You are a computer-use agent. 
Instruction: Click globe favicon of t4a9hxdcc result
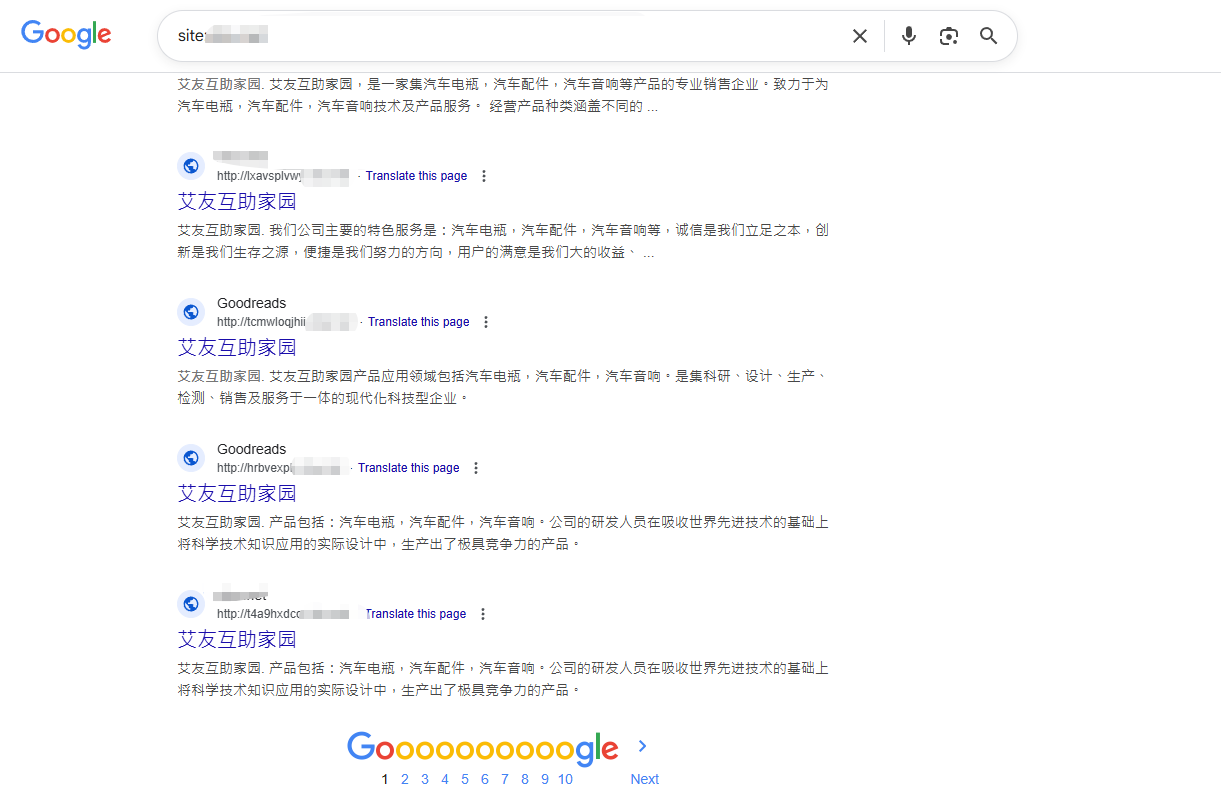191,604
